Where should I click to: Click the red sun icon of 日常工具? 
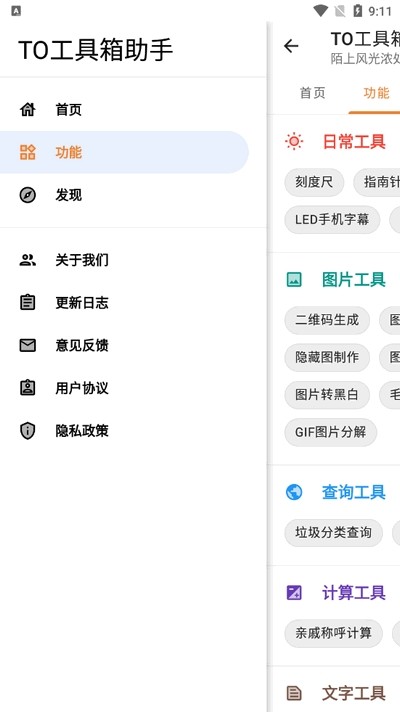[294, 142]
